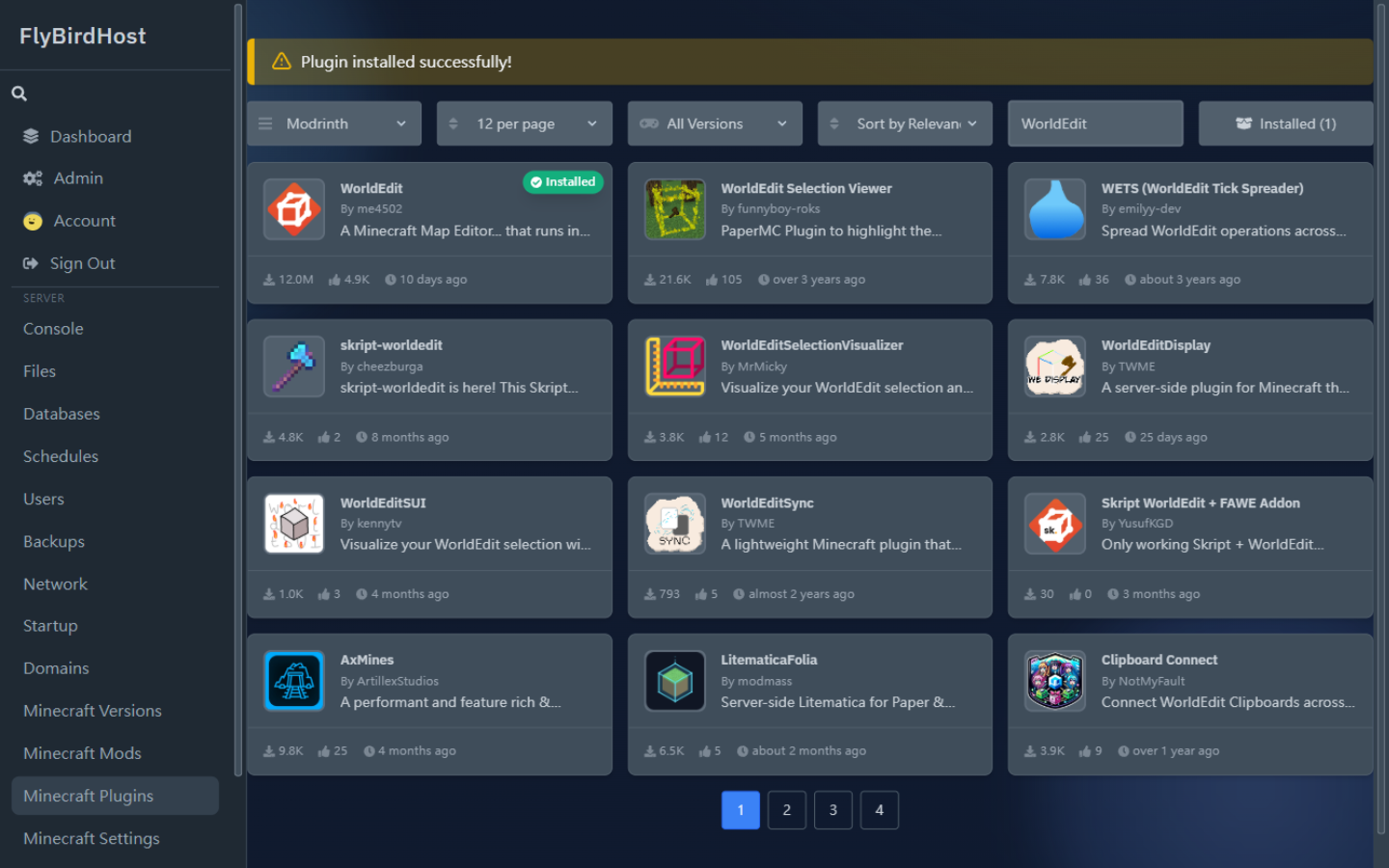Viewport: 1389px width, 868px height.
Task: Go to results page 2
Action: [x=787, y=810]
